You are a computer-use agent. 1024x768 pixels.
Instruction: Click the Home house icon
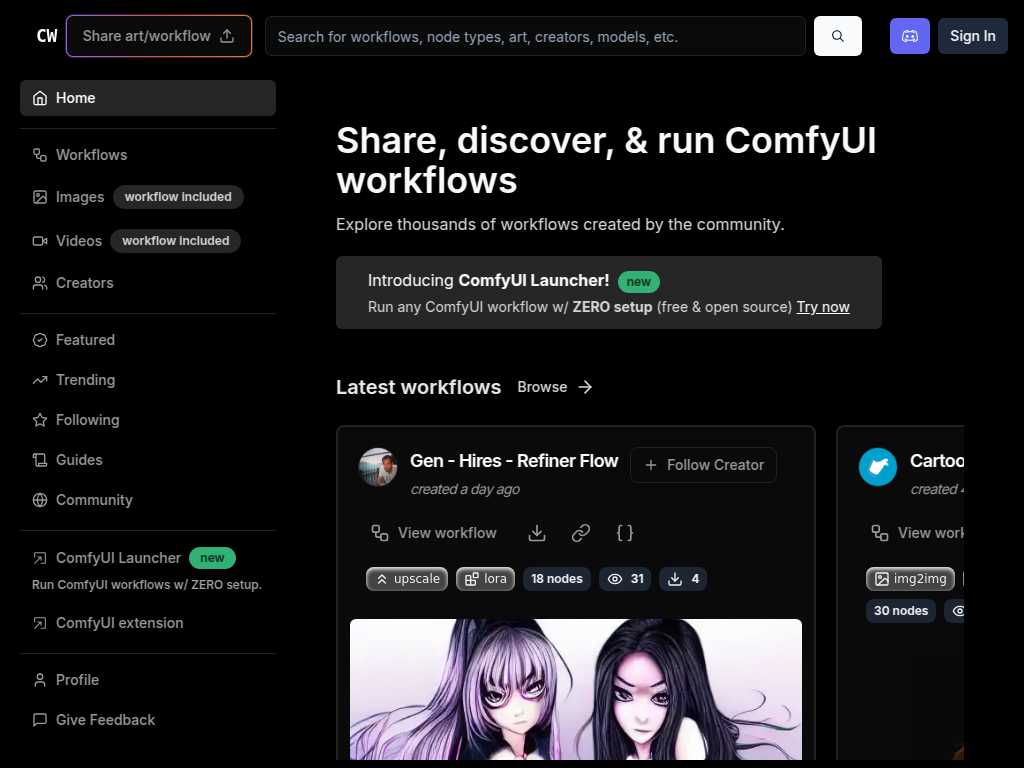40,98
